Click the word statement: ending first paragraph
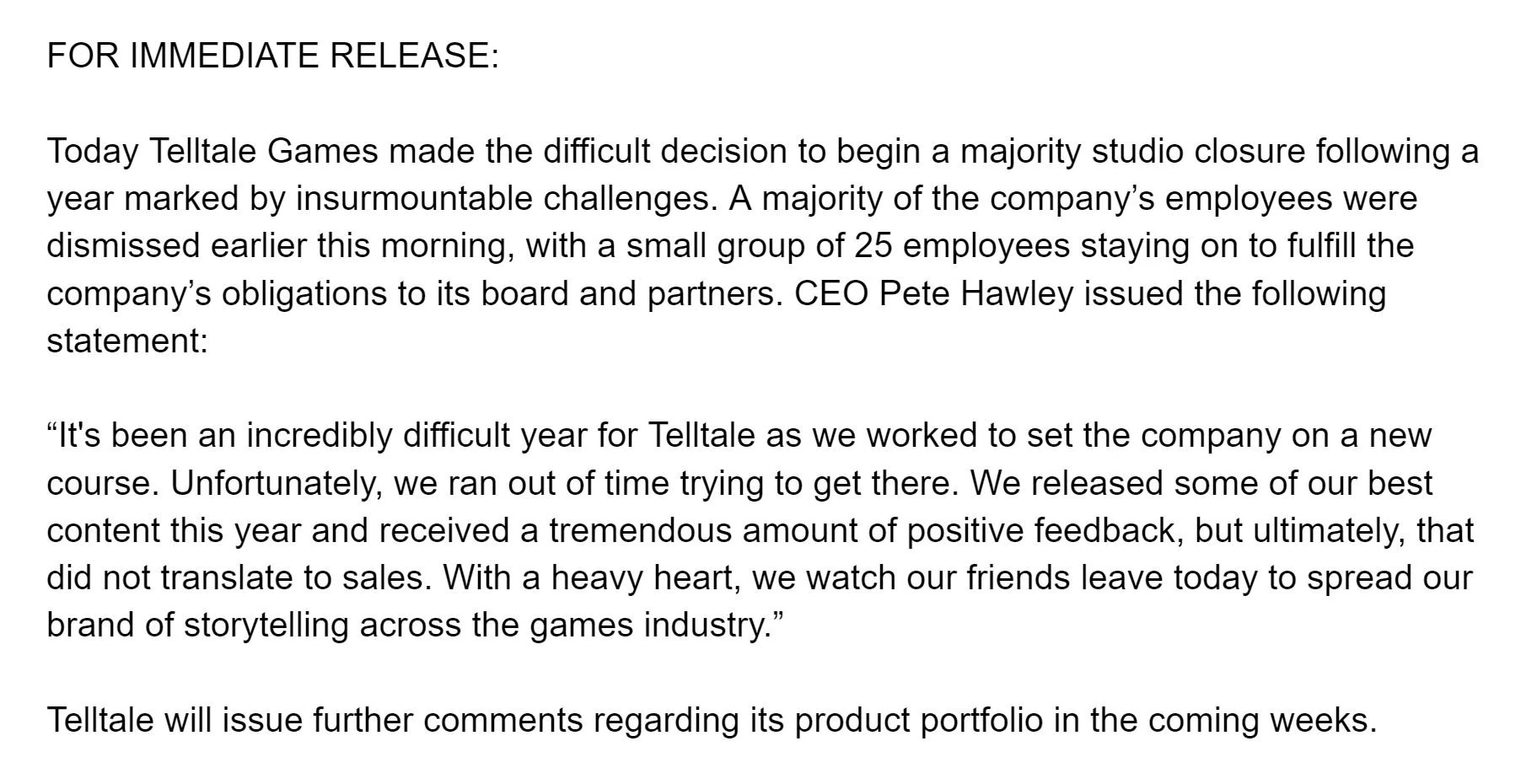Screen dimensions: 1521x784 click(x=127, y=341)
